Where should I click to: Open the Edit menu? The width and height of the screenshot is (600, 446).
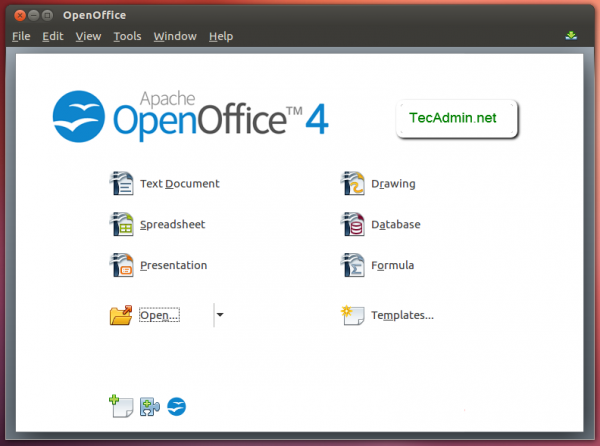(x=52, y=36)
